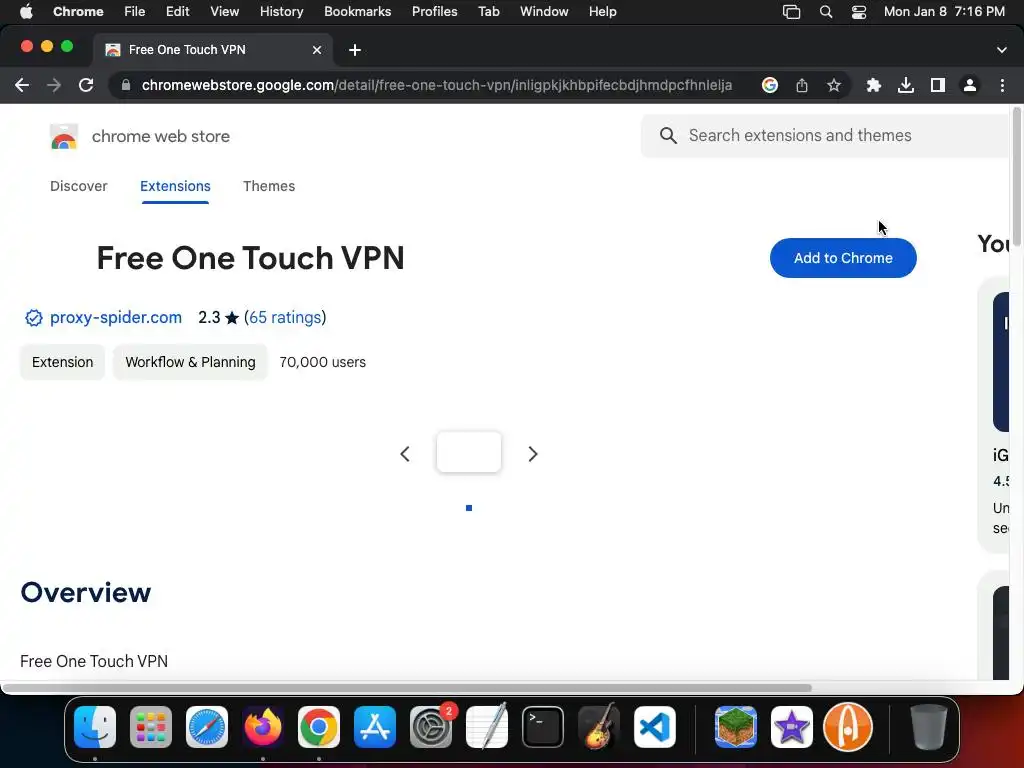Click Google Chrome in the dock
Screen dimensions: 1024x768
pyautogui.click(x=319, y=727)
